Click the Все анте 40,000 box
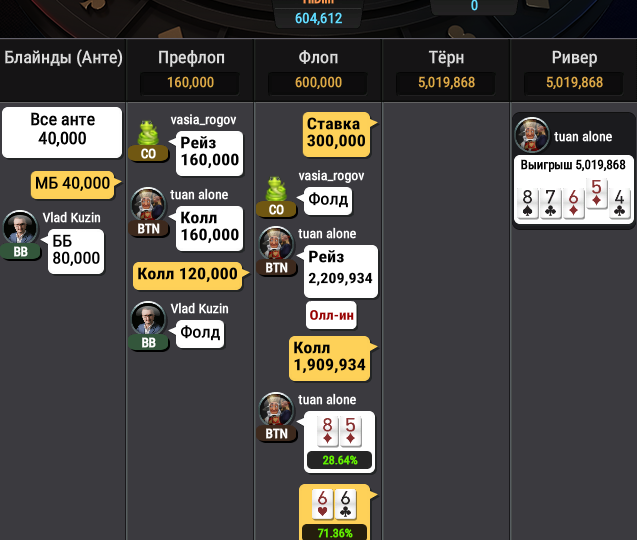The width and height of the screenshot is (637, 540). (x=62, y=132)
